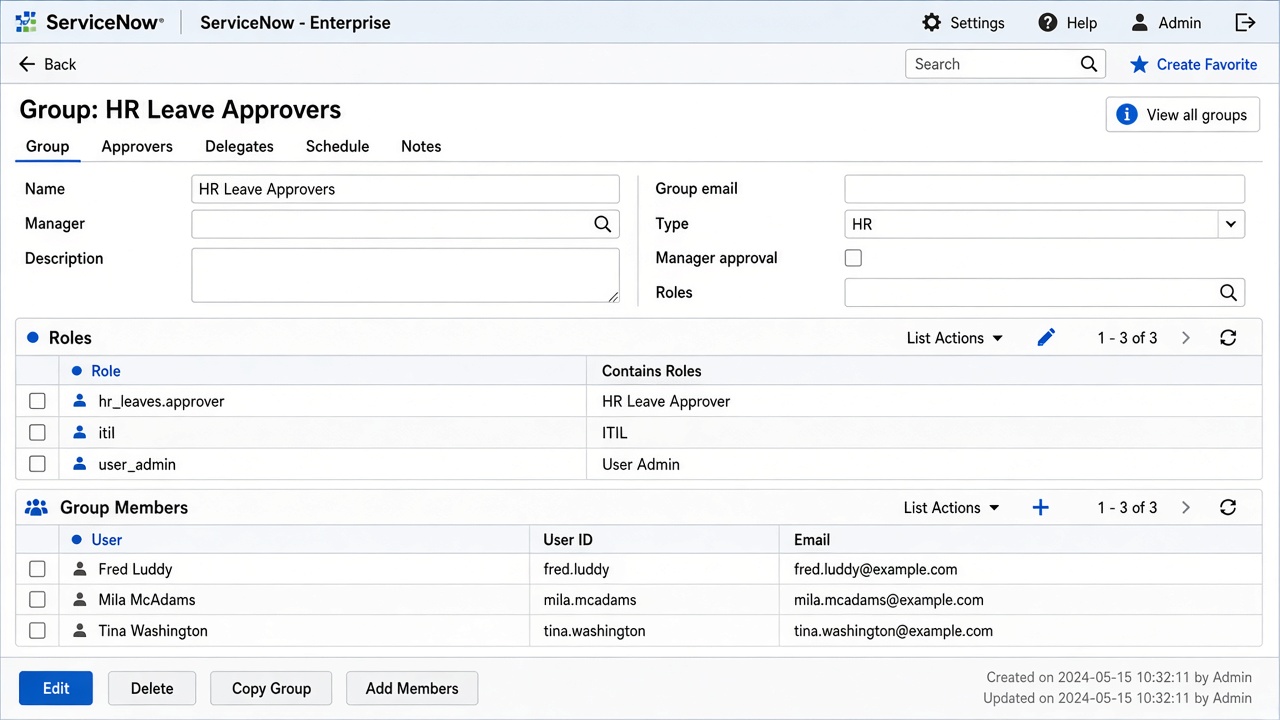Viewport: 1280px width, 720px height.
Task: Click the View all groups button
Action: tap(1183, 114)
